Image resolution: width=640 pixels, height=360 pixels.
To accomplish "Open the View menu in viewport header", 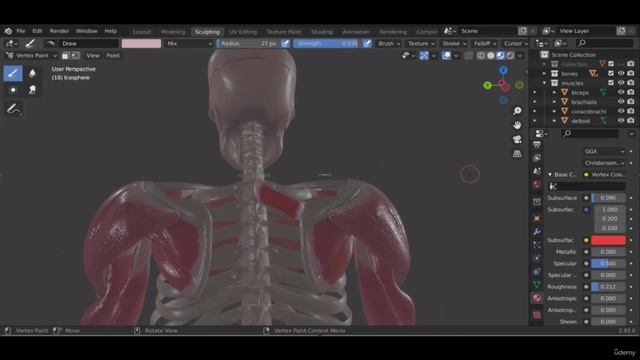I will pyautogui.click(x=93, y=56).
